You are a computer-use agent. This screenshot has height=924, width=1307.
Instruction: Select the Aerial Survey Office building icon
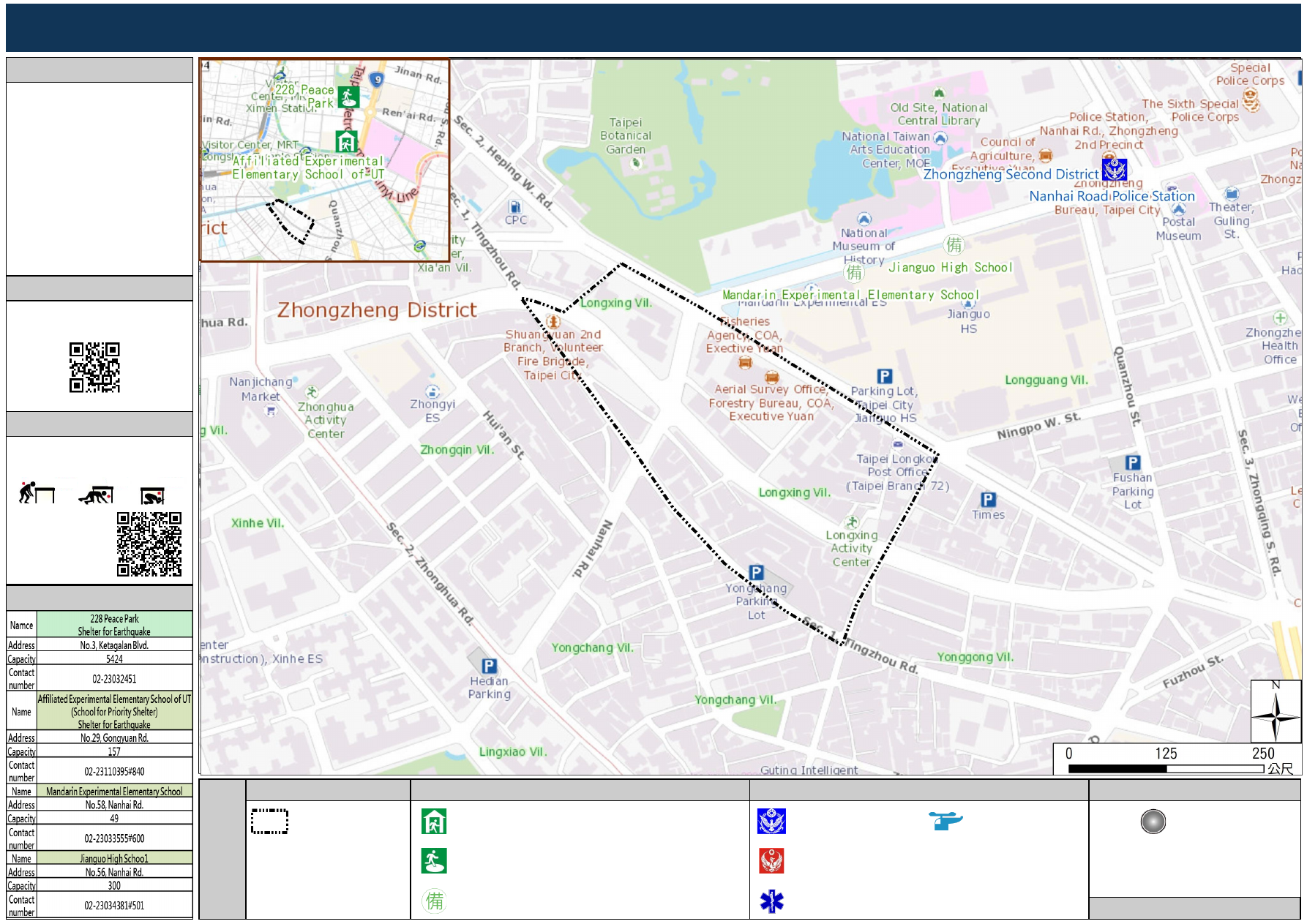[771, 377]
